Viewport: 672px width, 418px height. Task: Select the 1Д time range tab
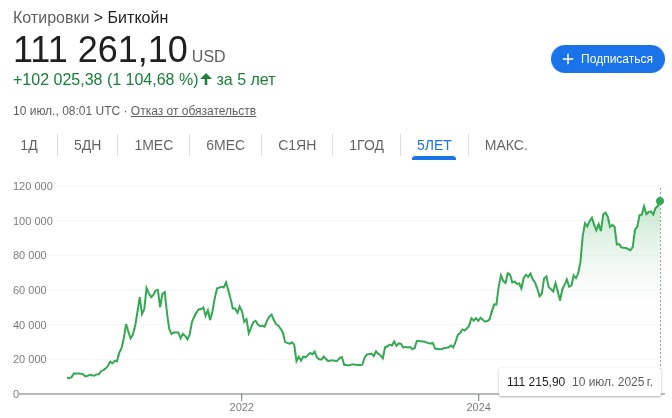point(29,145)
